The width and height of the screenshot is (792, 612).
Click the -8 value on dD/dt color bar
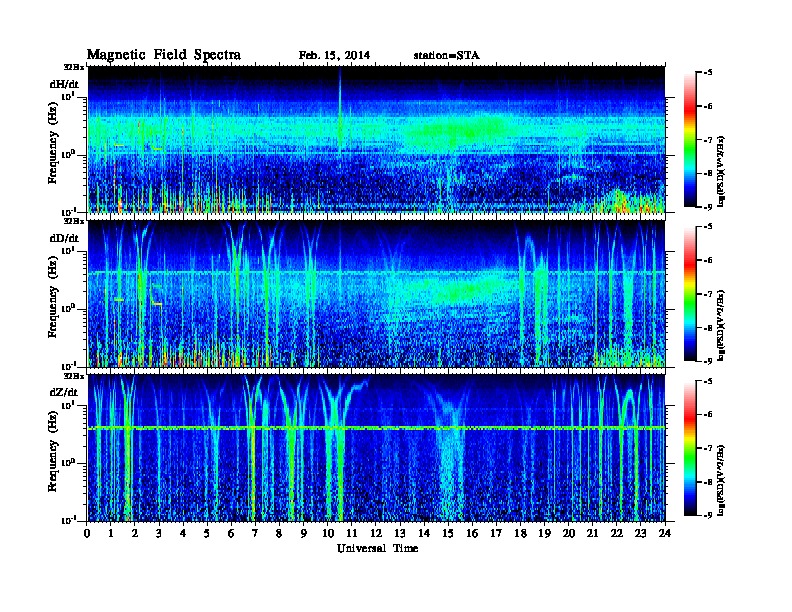click(x=708, y=327)
